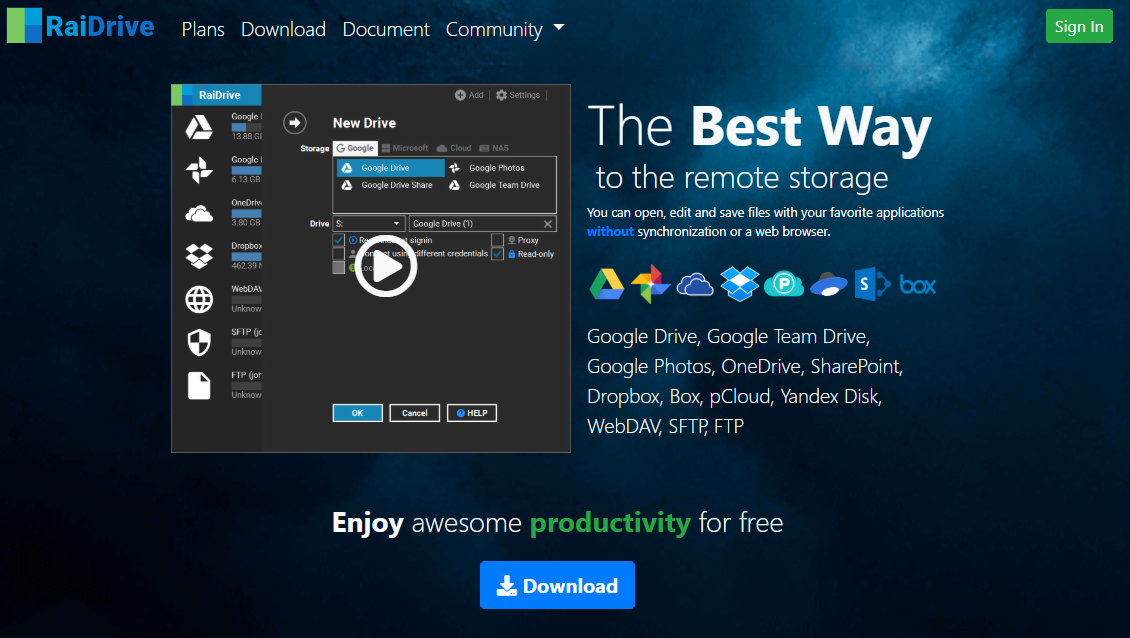
Task: Expand the Community dropdown
Action: tap(504, 29)
